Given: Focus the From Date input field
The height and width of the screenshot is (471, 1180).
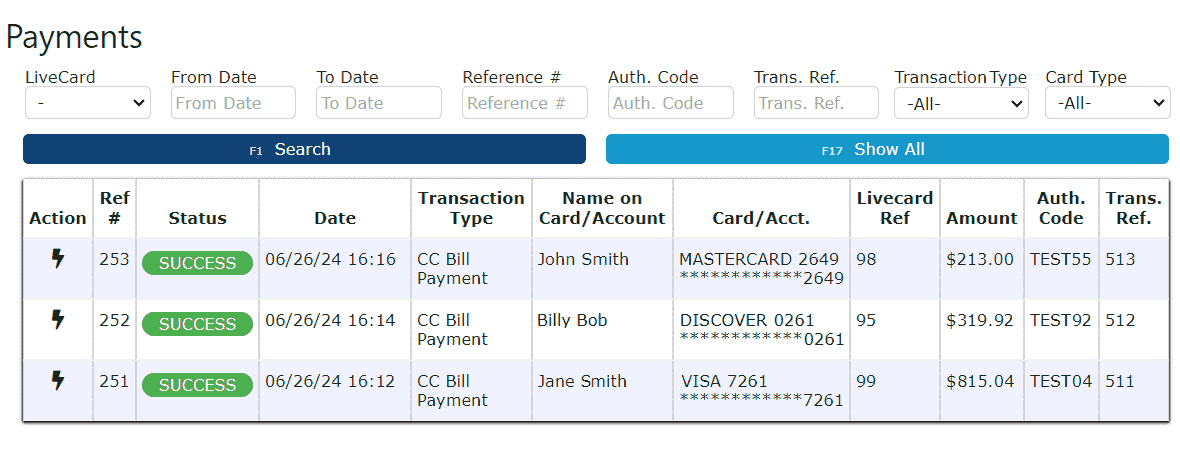Looking at the screenshot, I should click(233, 103).
